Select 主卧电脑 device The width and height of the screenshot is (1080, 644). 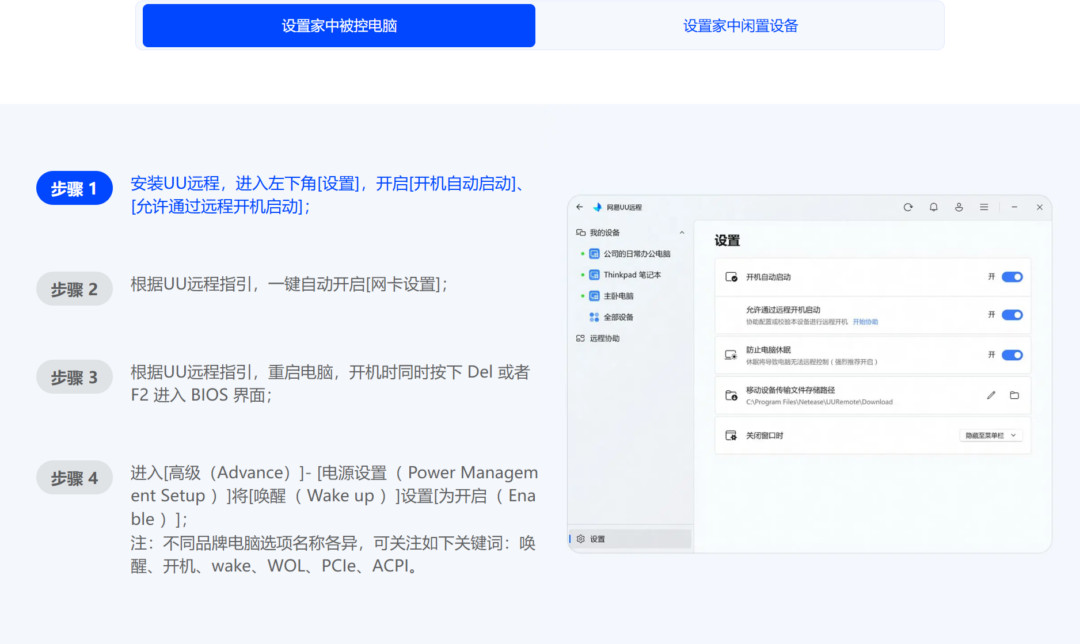click(618, 296)
